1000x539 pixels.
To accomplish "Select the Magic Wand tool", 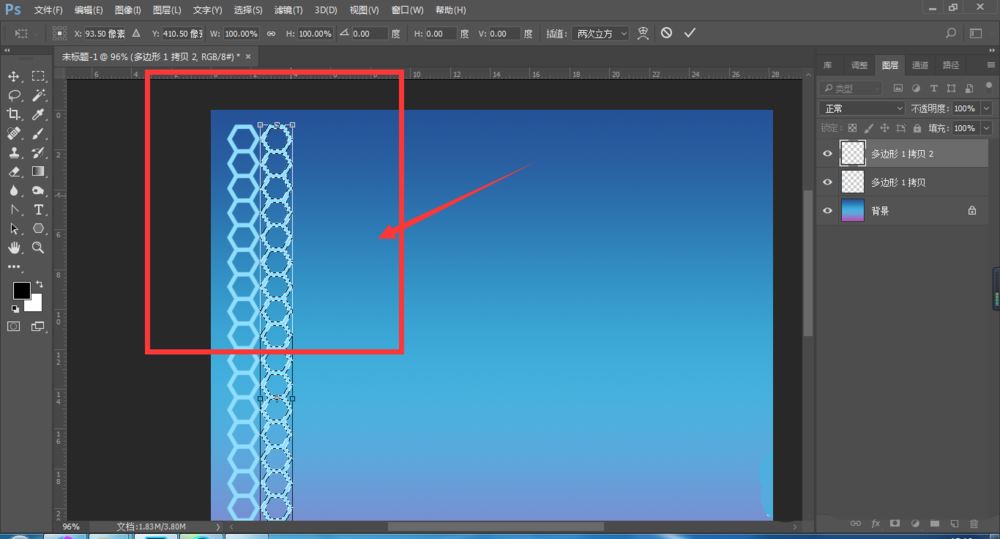I will coord(38,96).
